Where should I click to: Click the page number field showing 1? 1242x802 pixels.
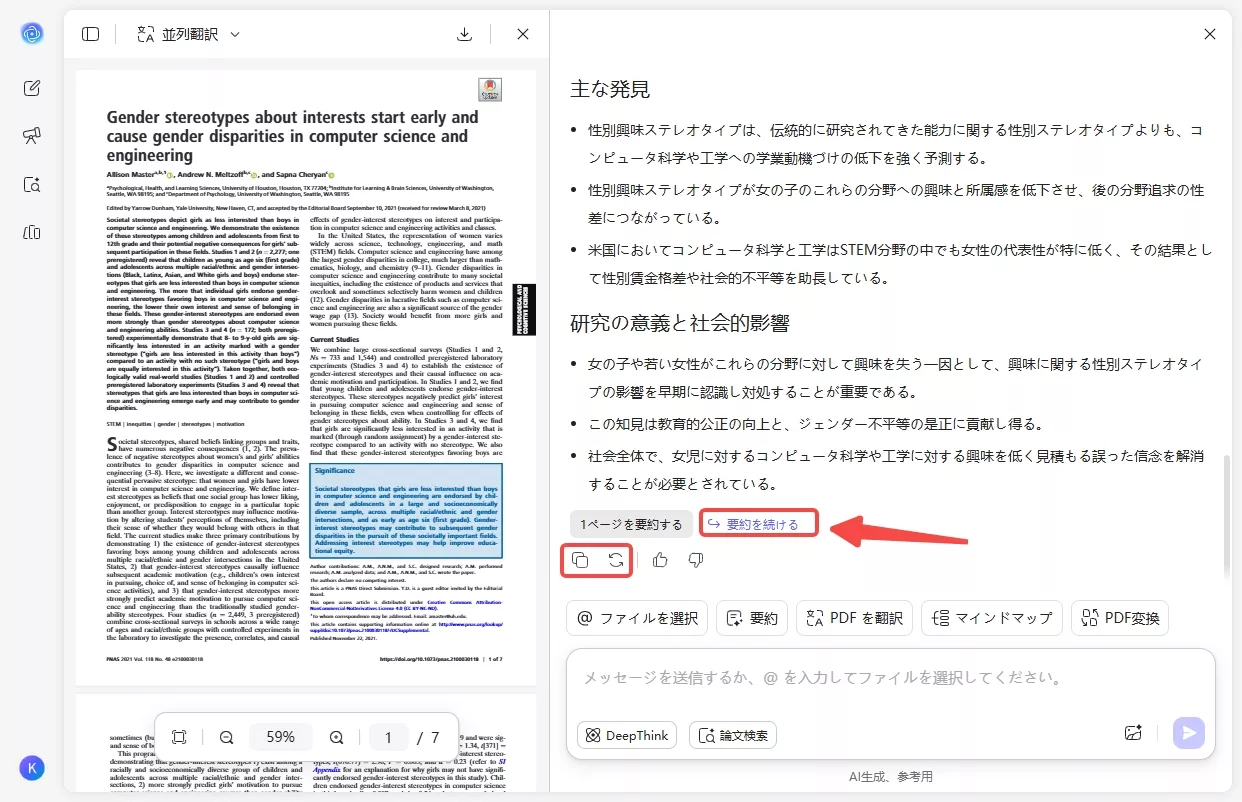point(389,737)
